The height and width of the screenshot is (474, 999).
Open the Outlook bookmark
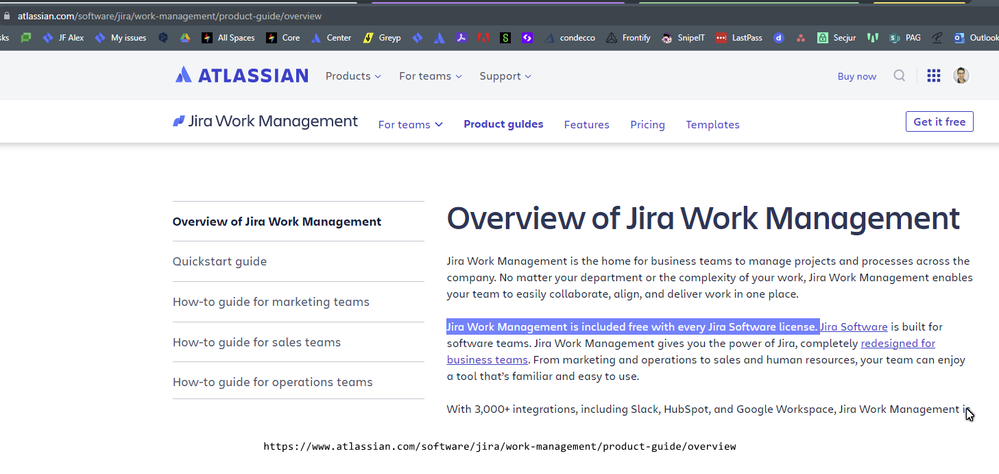point(976,38)
